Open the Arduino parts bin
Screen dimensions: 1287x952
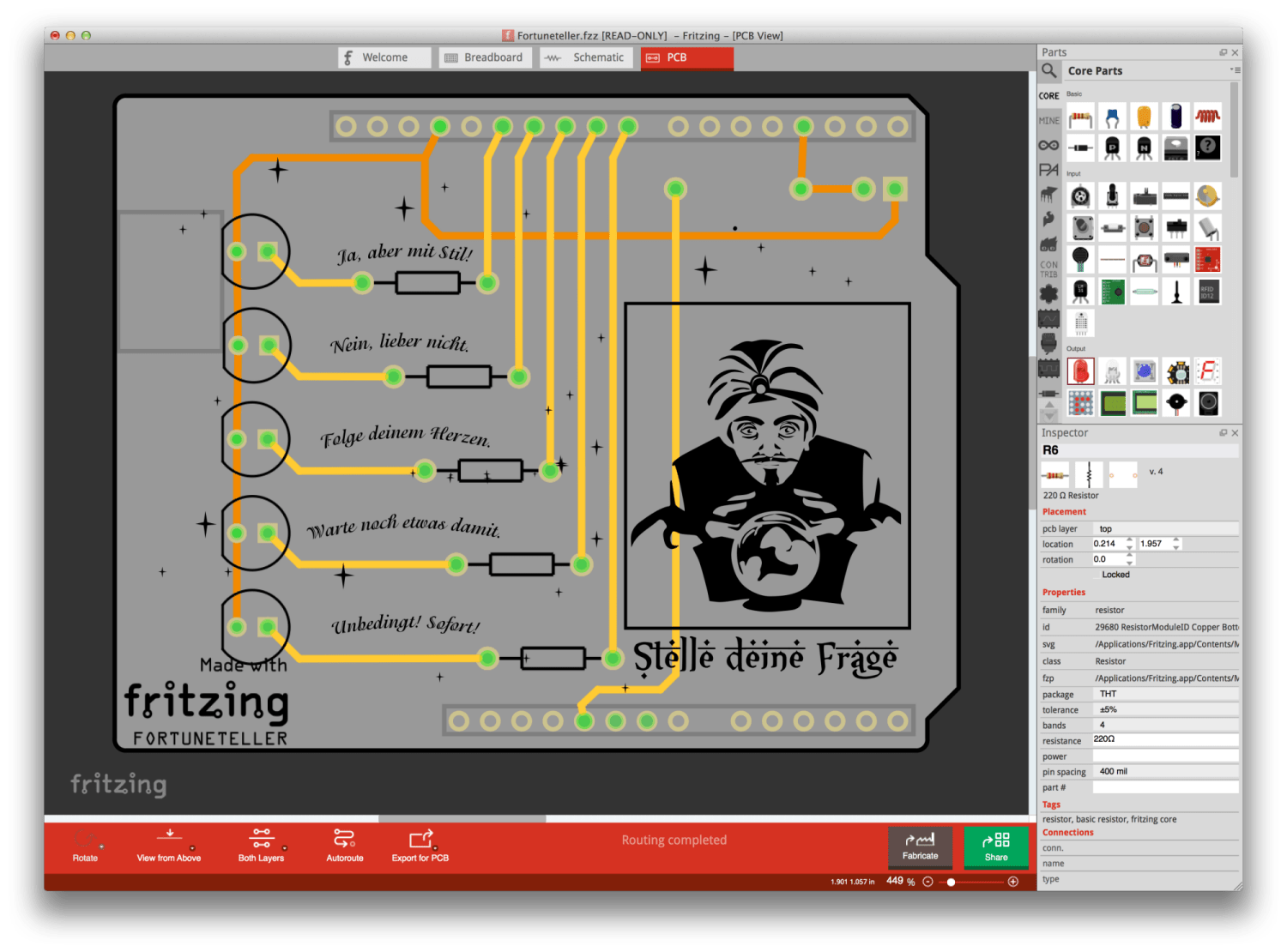[x=1048, y=145]
